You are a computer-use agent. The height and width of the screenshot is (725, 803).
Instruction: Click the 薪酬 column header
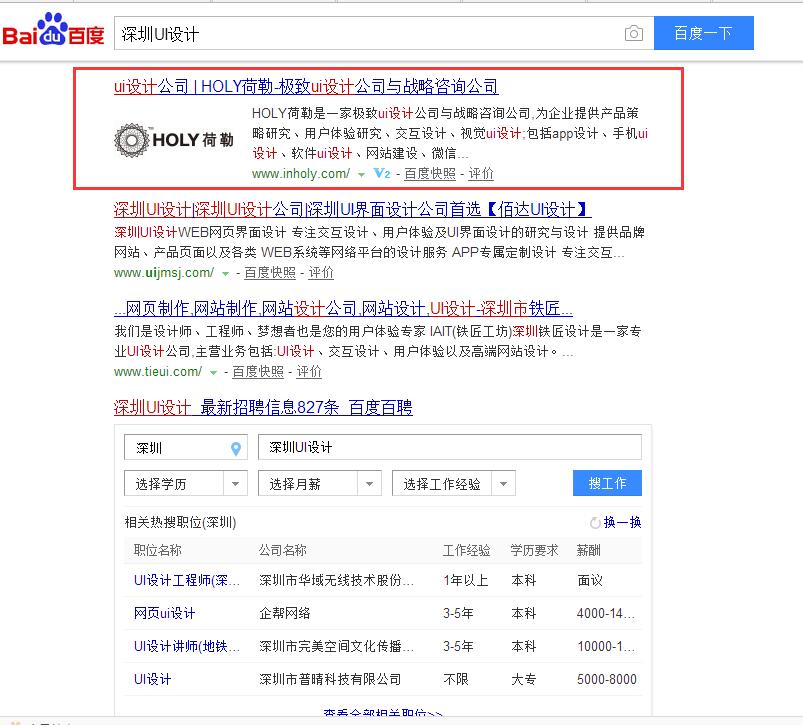[588, 550]
